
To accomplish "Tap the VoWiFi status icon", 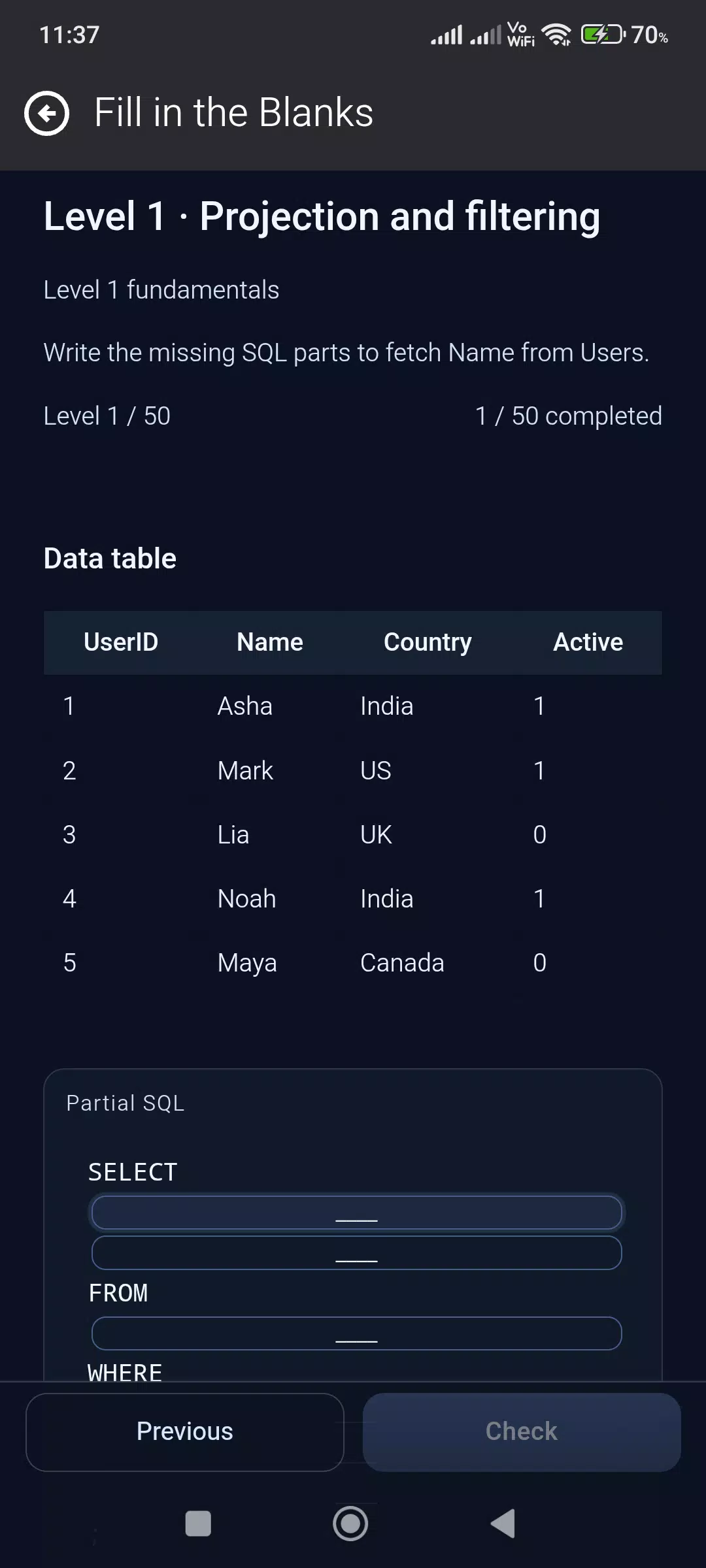I will point(520,34).
